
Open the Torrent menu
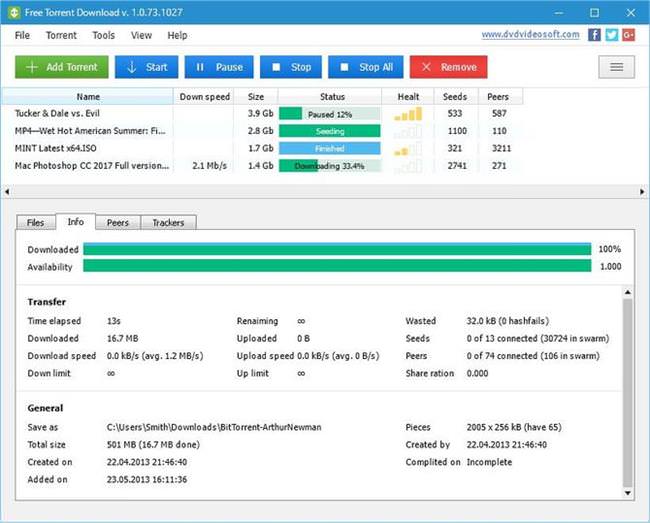tap(61, 36)
